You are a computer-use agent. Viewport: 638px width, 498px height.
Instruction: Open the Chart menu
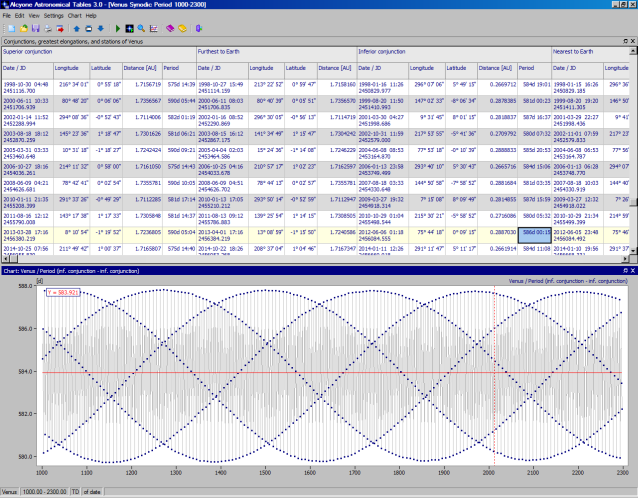click(x=75, y=16)
